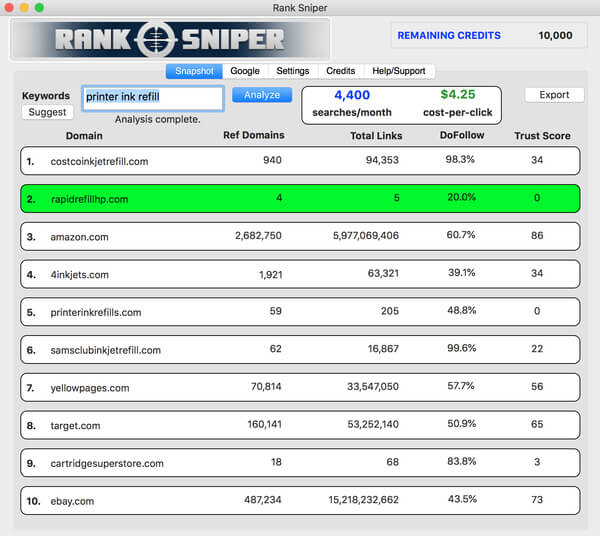Select the yellowpages.com result
Viewport: 600px width, 536px height.
pos(300,388)
